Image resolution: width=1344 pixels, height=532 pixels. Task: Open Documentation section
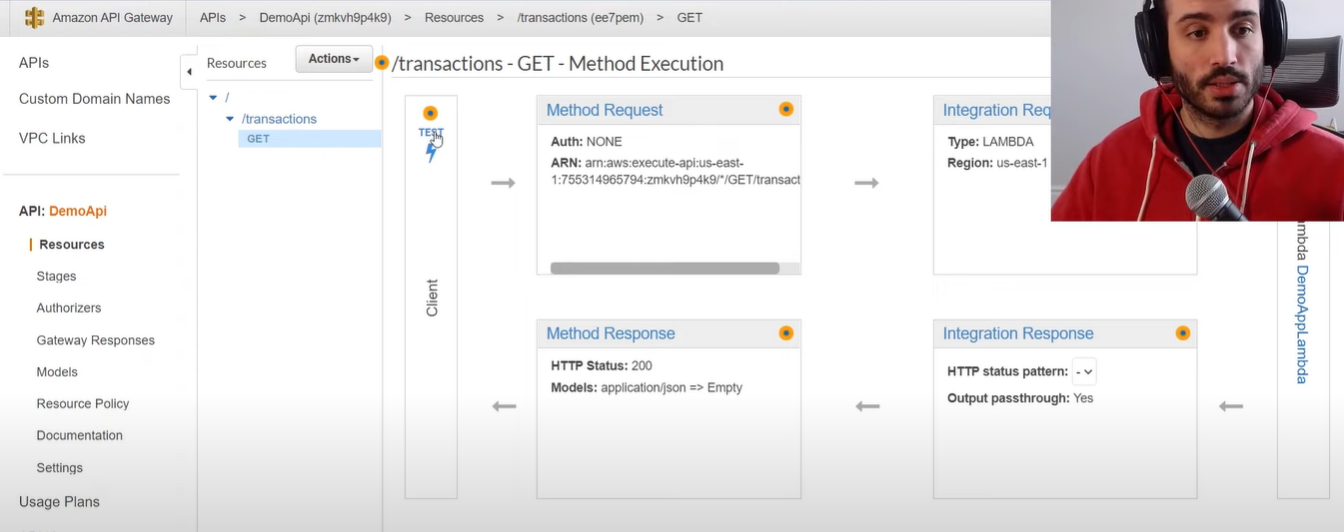80,436
